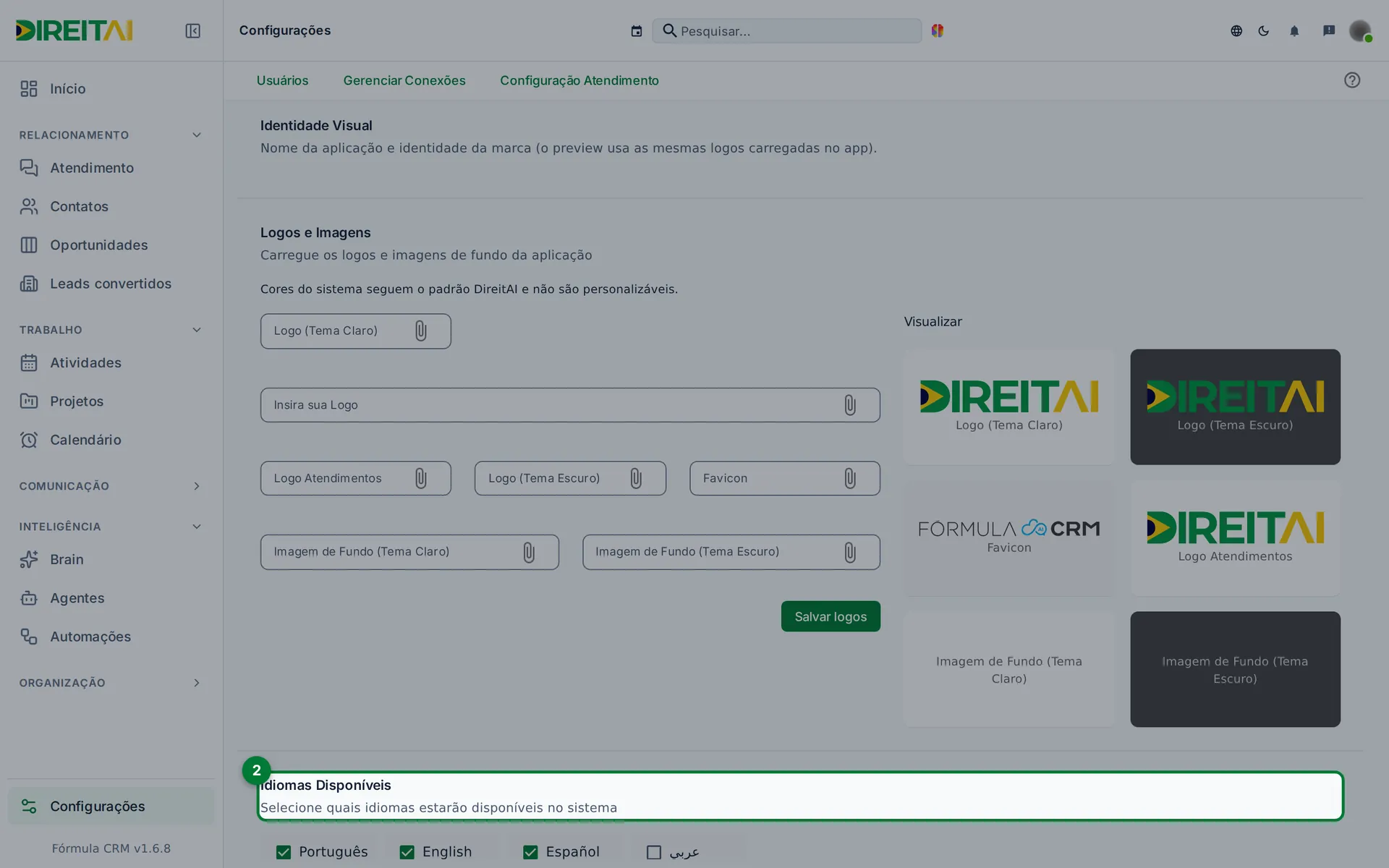This screenshot has width=1389, height=868.
Task: Go to Início in the sidebar
Action: [x=111, y=88]
